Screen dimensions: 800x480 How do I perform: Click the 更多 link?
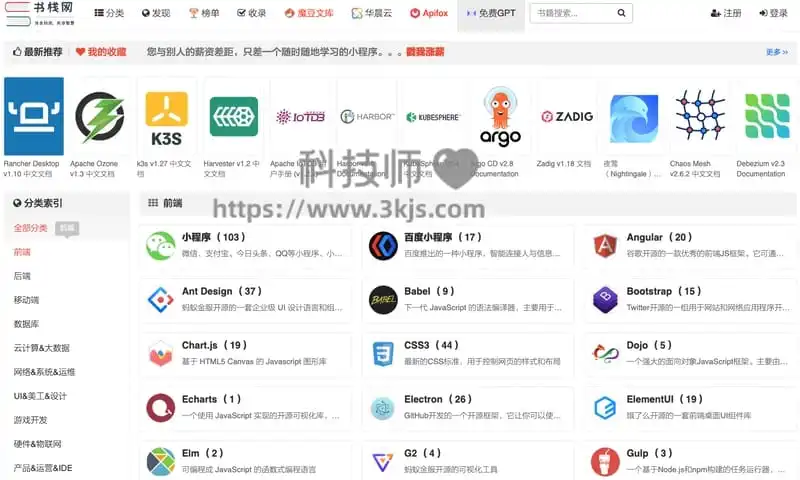click(x=777, y=52)
